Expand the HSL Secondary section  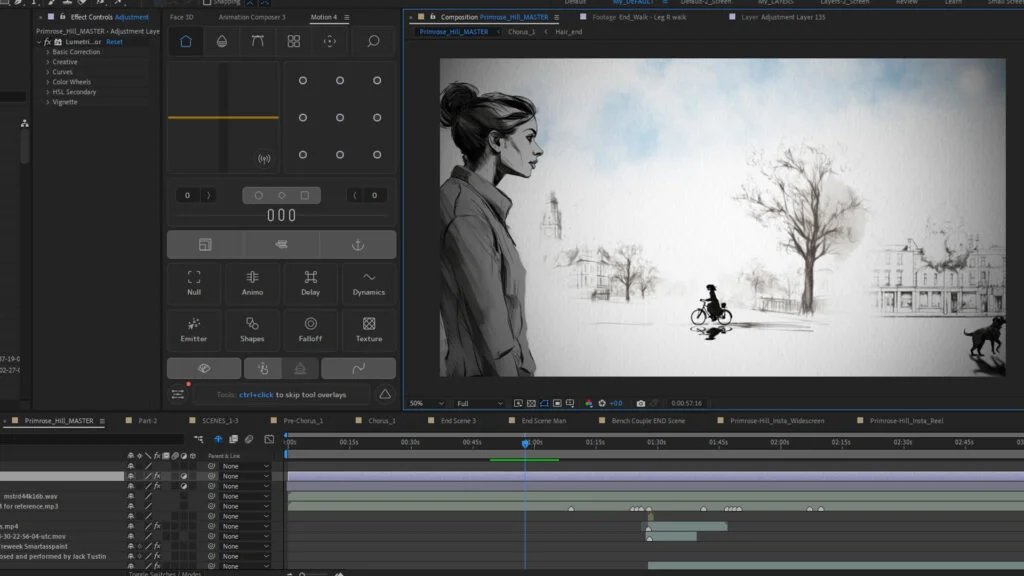(x=48, y=92)
